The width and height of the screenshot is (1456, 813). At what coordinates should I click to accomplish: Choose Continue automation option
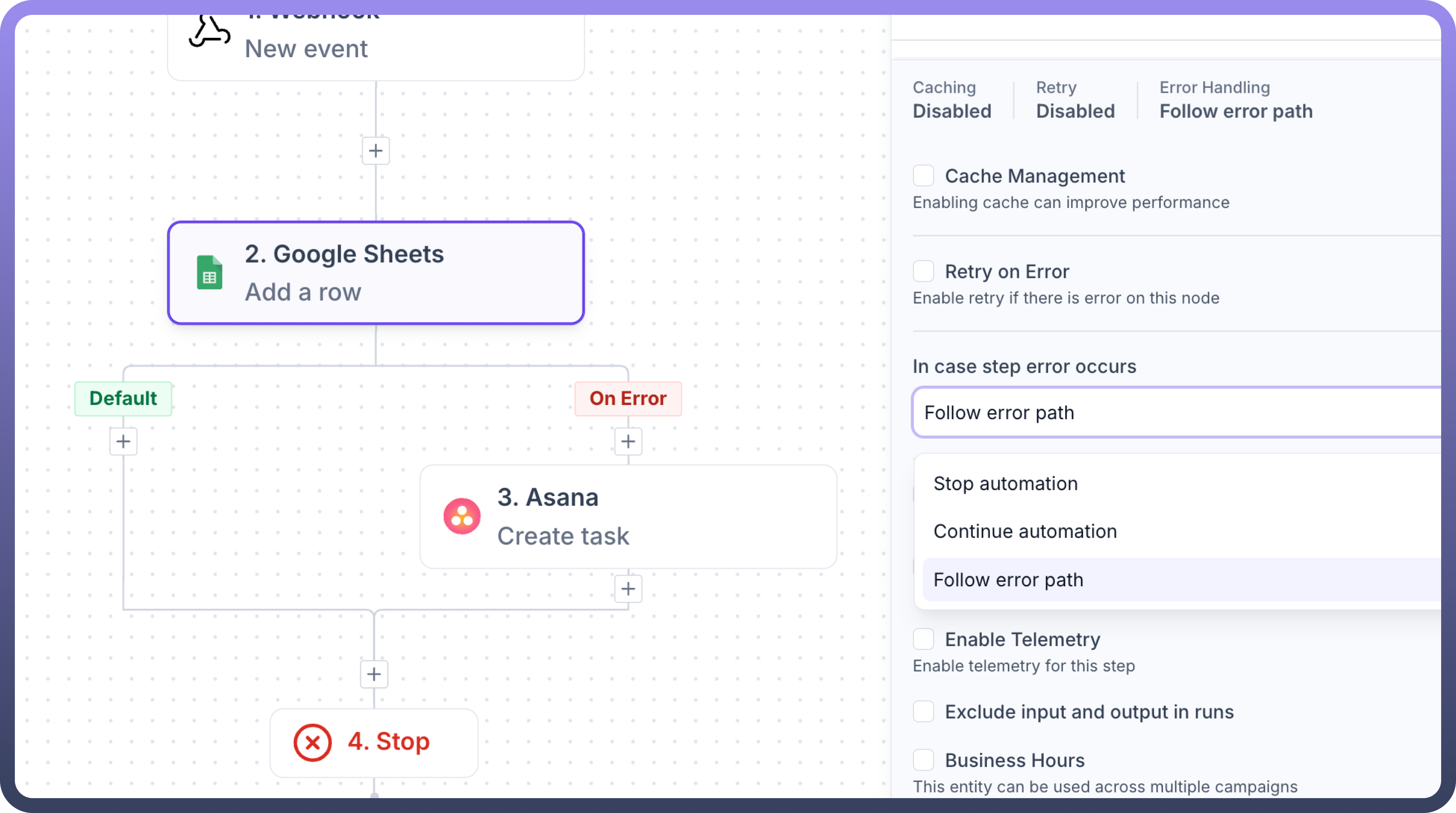[x=1025, y=531]
